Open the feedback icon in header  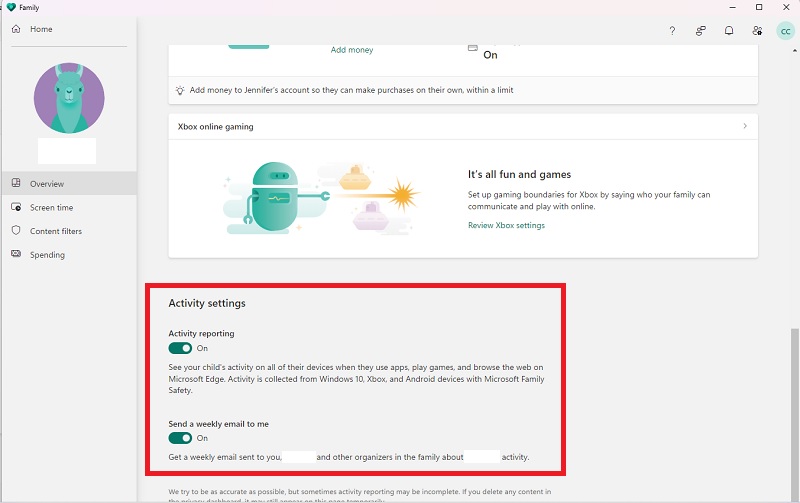pyautogui.click(x=701, y=31)
